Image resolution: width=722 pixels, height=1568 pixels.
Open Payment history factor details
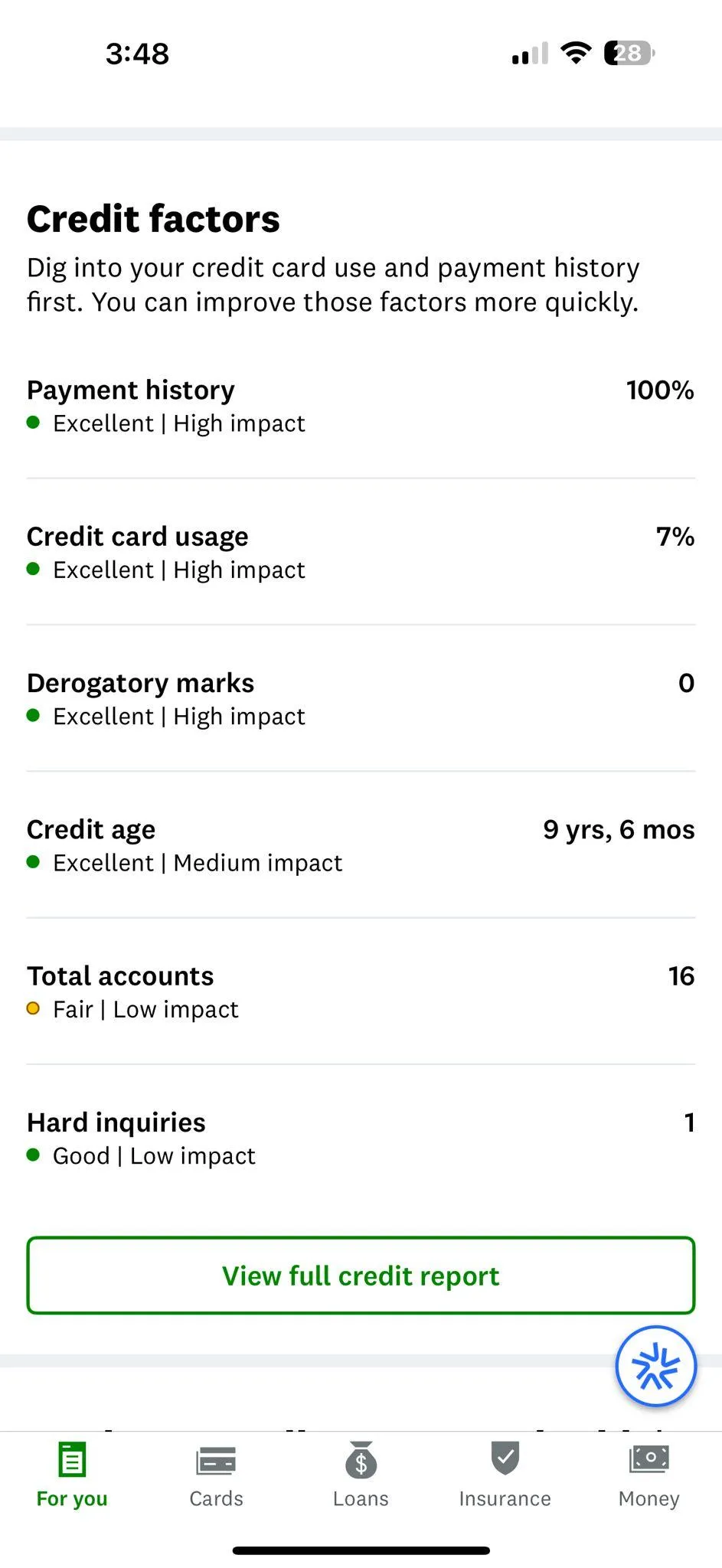point(361,406)
